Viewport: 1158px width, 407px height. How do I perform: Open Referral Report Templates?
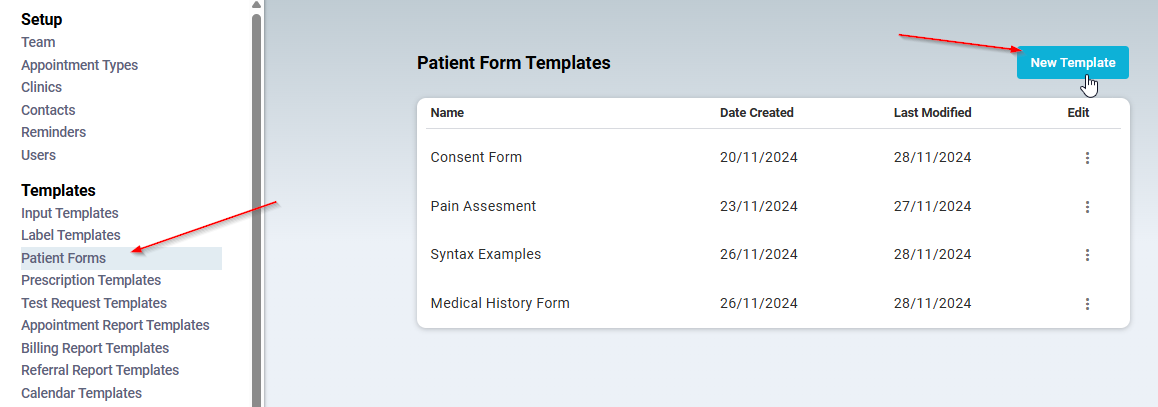coord(99,370)
